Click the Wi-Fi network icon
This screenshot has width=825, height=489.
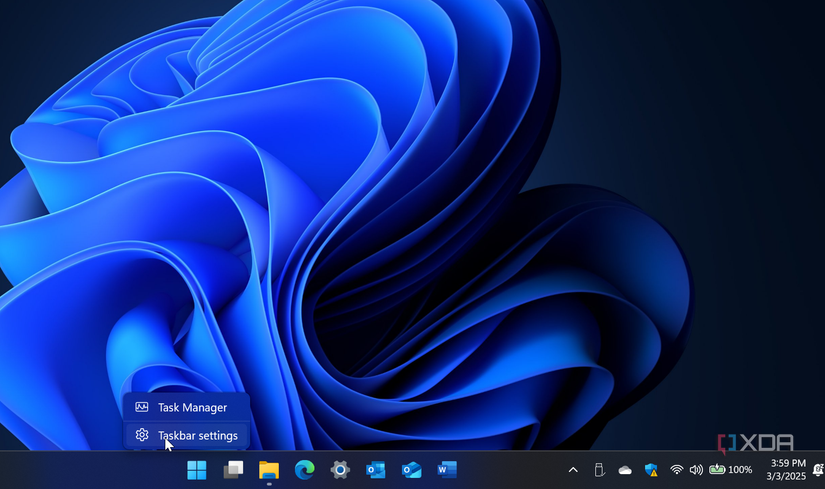pos(676,470)
